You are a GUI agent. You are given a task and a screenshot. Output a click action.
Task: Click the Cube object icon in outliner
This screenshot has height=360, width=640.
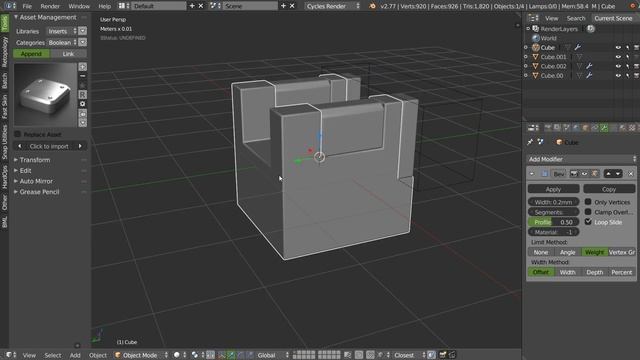tap(536, 47)
